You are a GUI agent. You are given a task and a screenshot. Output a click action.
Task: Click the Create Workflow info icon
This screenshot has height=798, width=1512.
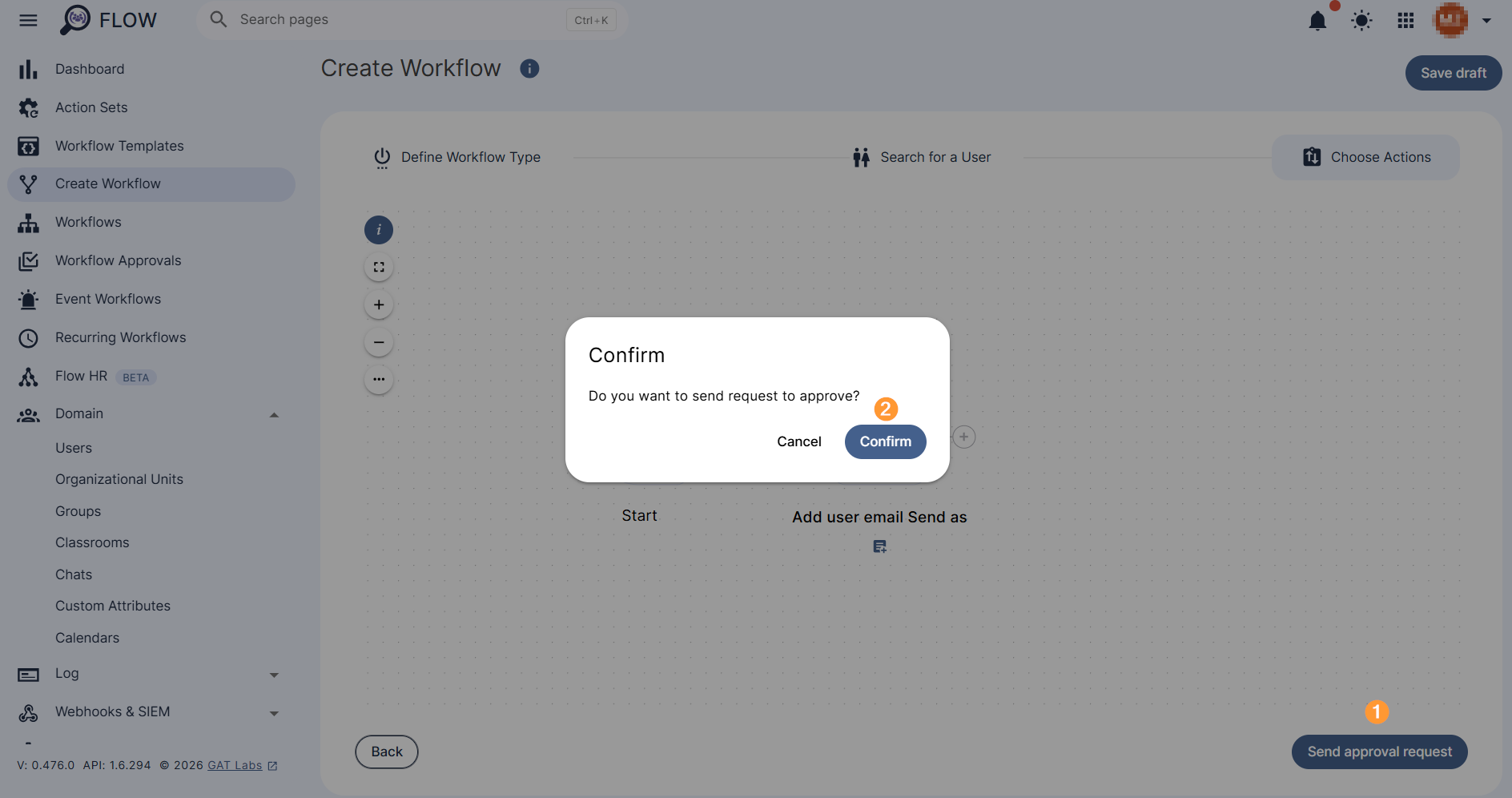pos(529,69)
